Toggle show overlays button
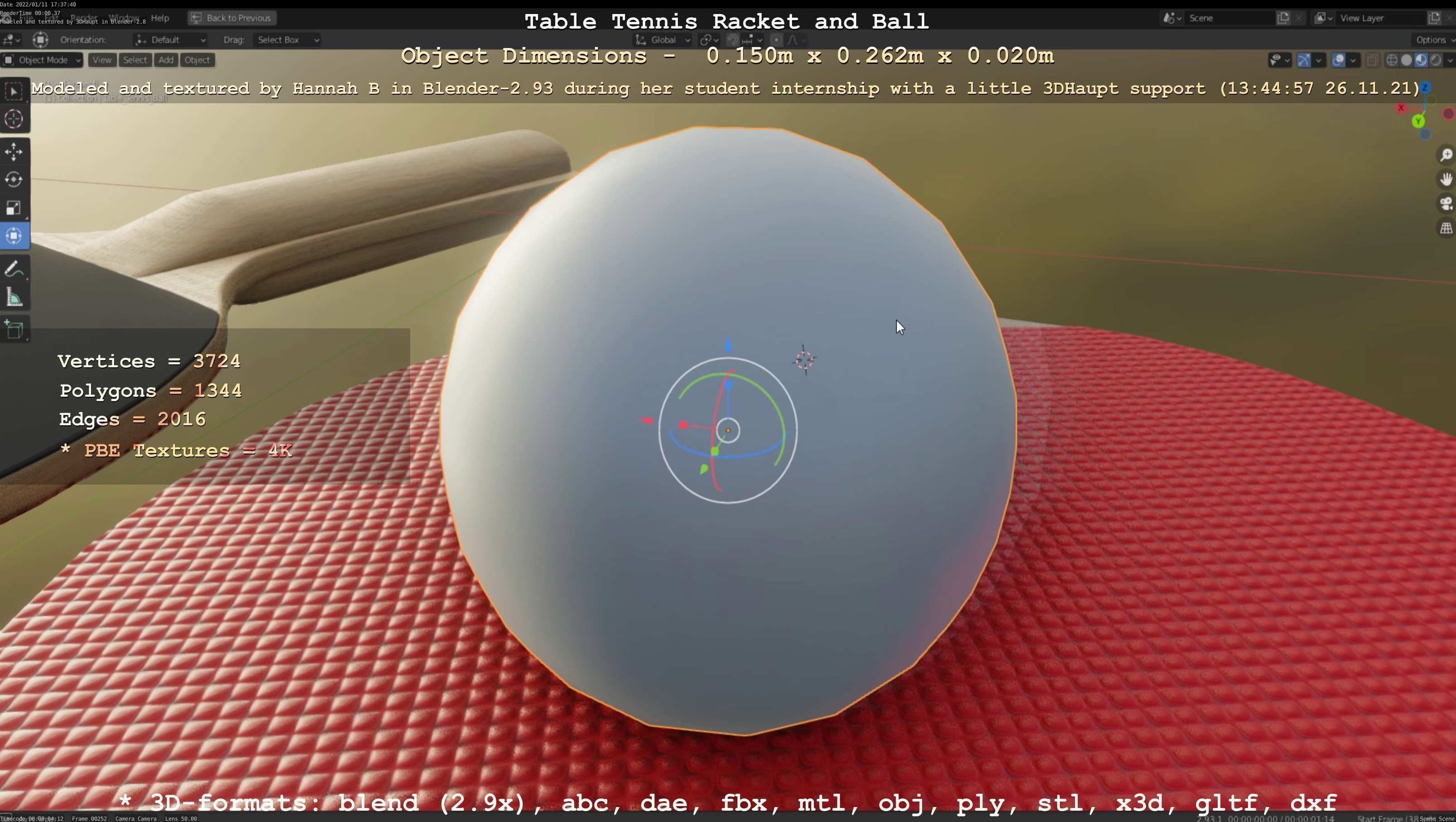This screenshot has height=822, width=1456. point(1338,60)
